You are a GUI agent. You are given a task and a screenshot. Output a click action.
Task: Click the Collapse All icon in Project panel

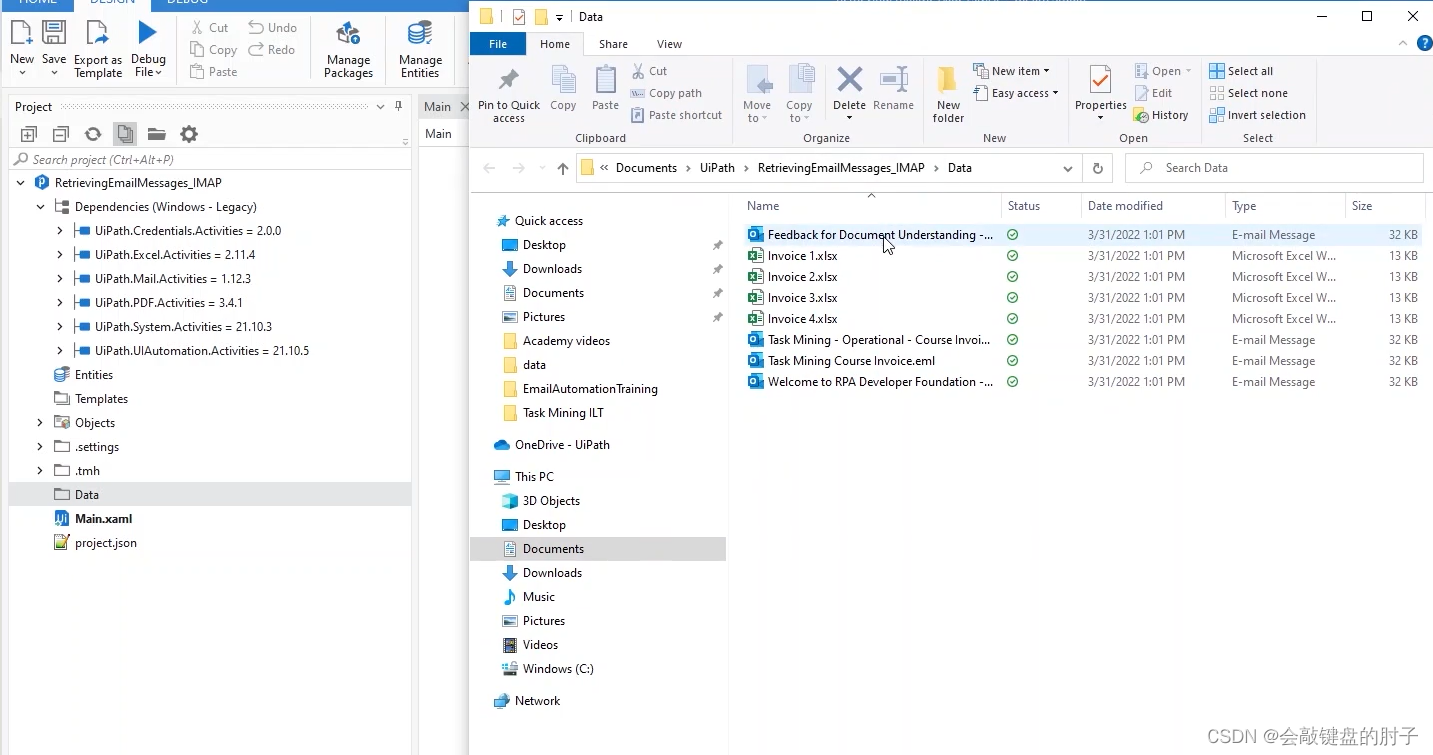coord(61,134)
